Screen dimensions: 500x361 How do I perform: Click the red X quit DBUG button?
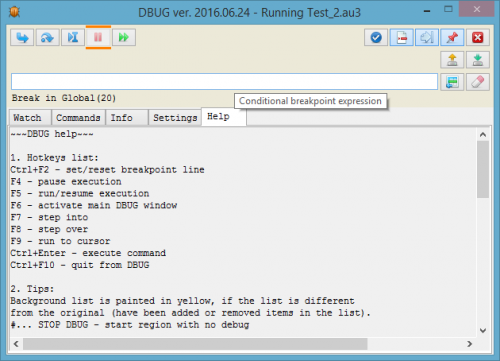pos(478,37)
